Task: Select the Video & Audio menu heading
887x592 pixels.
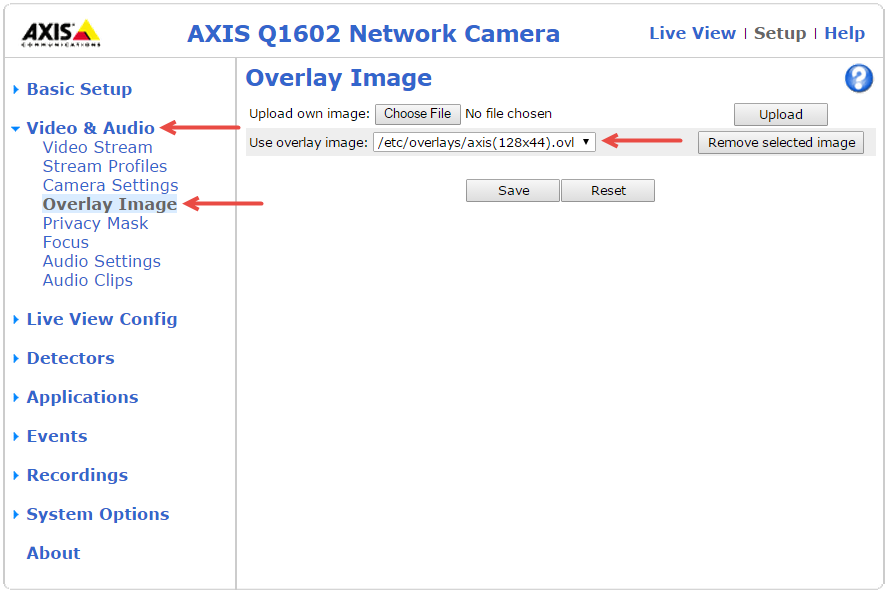Action: (x=91, y=128)
